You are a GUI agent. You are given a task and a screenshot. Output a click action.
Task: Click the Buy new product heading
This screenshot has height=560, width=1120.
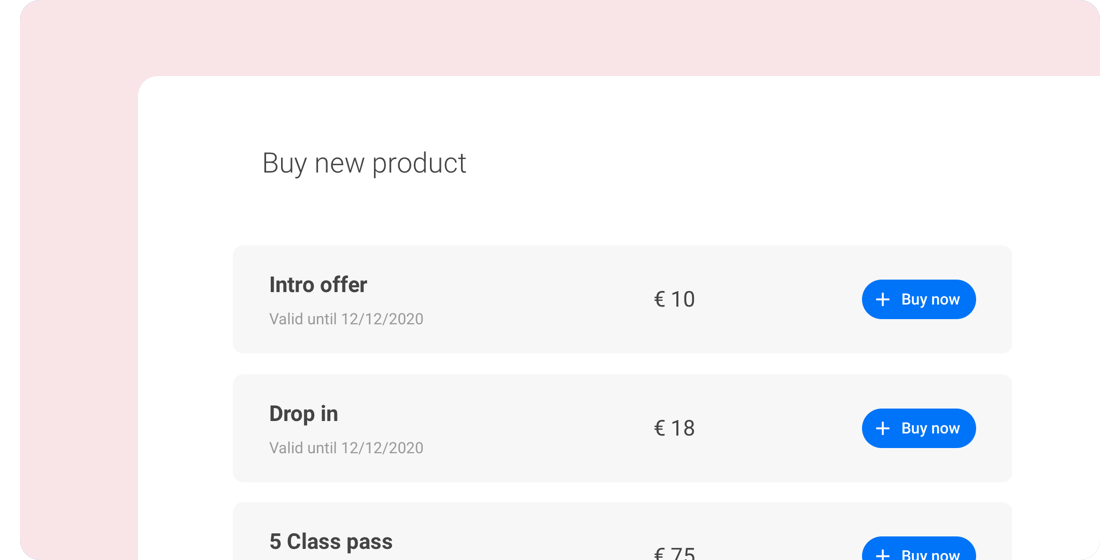point(364,163)
